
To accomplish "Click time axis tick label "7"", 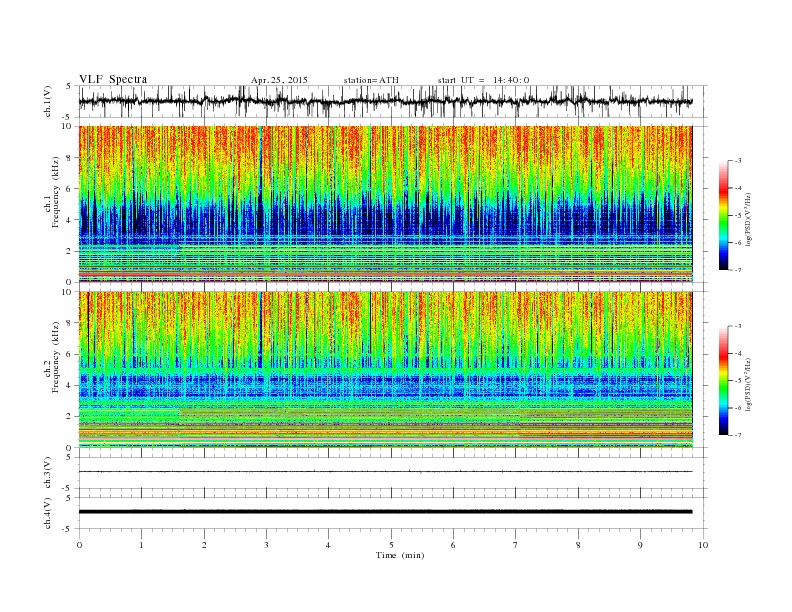I will coord(516,545).
